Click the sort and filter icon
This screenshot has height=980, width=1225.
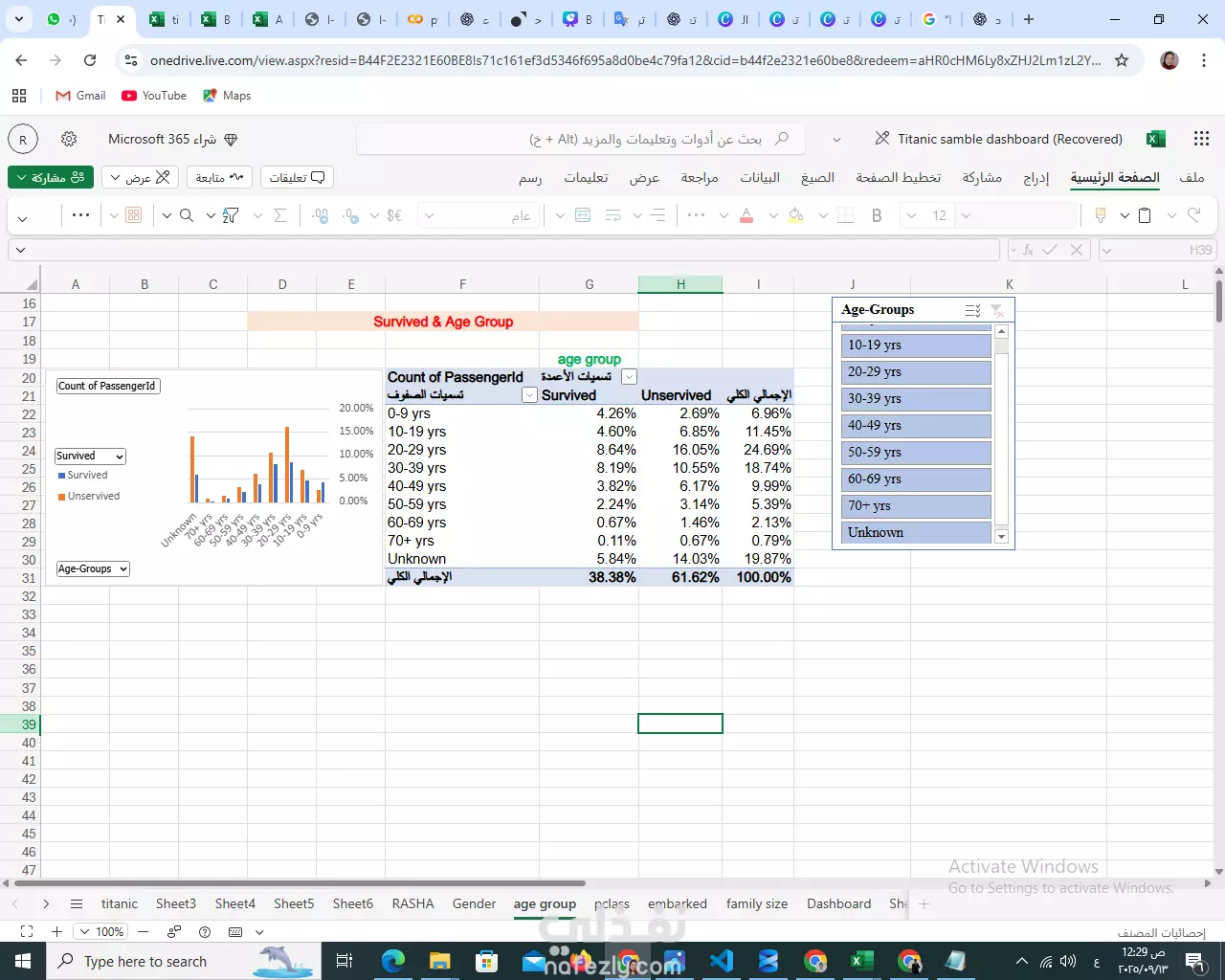pyautogui.click(x=231, y=215)
